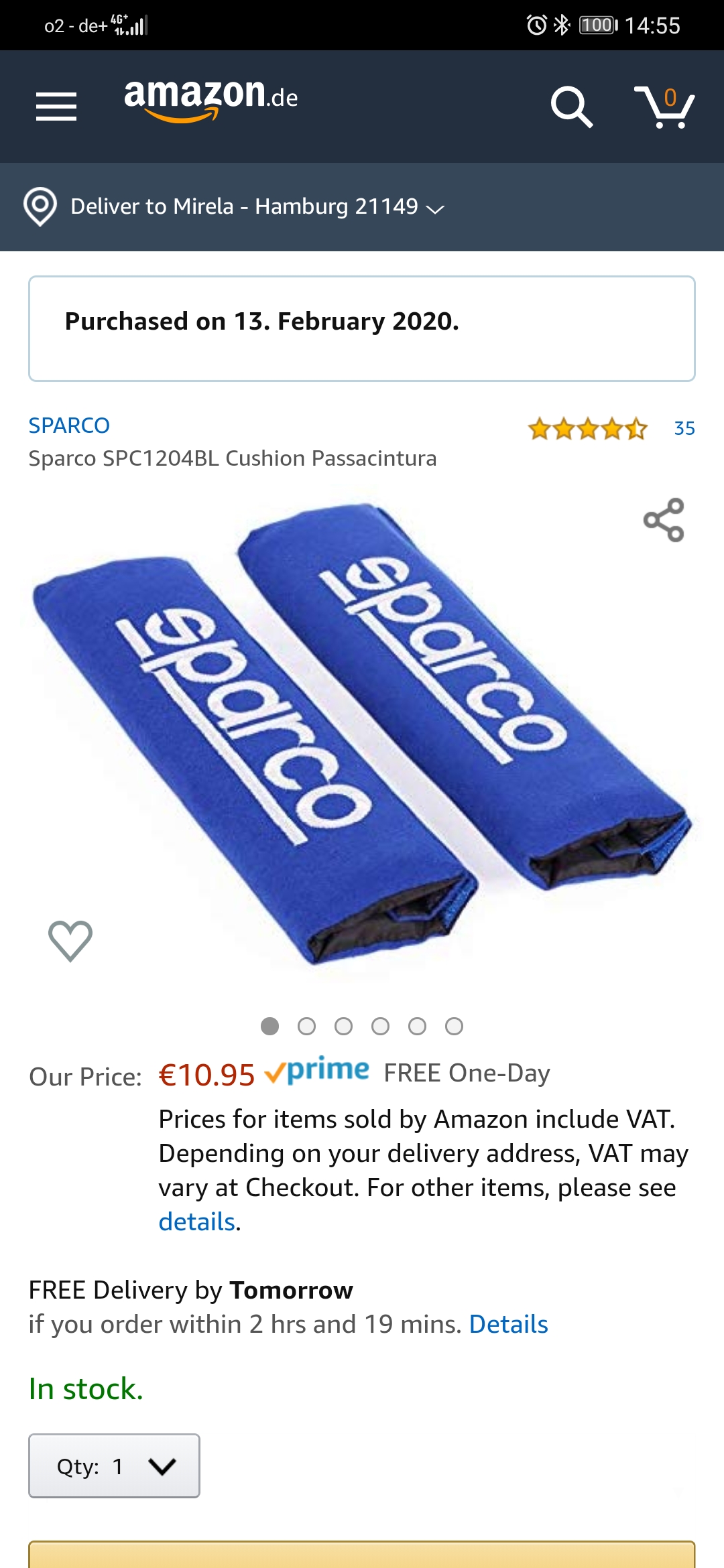
Task: Tap the prime badge logo
Action: [x=317, y=1071]
